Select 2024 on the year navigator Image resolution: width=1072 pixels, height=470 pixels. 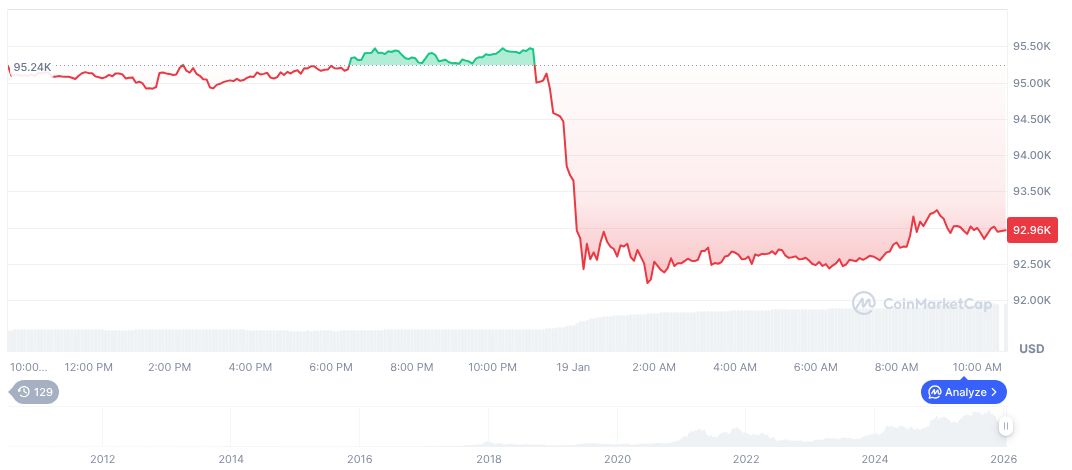[875, 459]
